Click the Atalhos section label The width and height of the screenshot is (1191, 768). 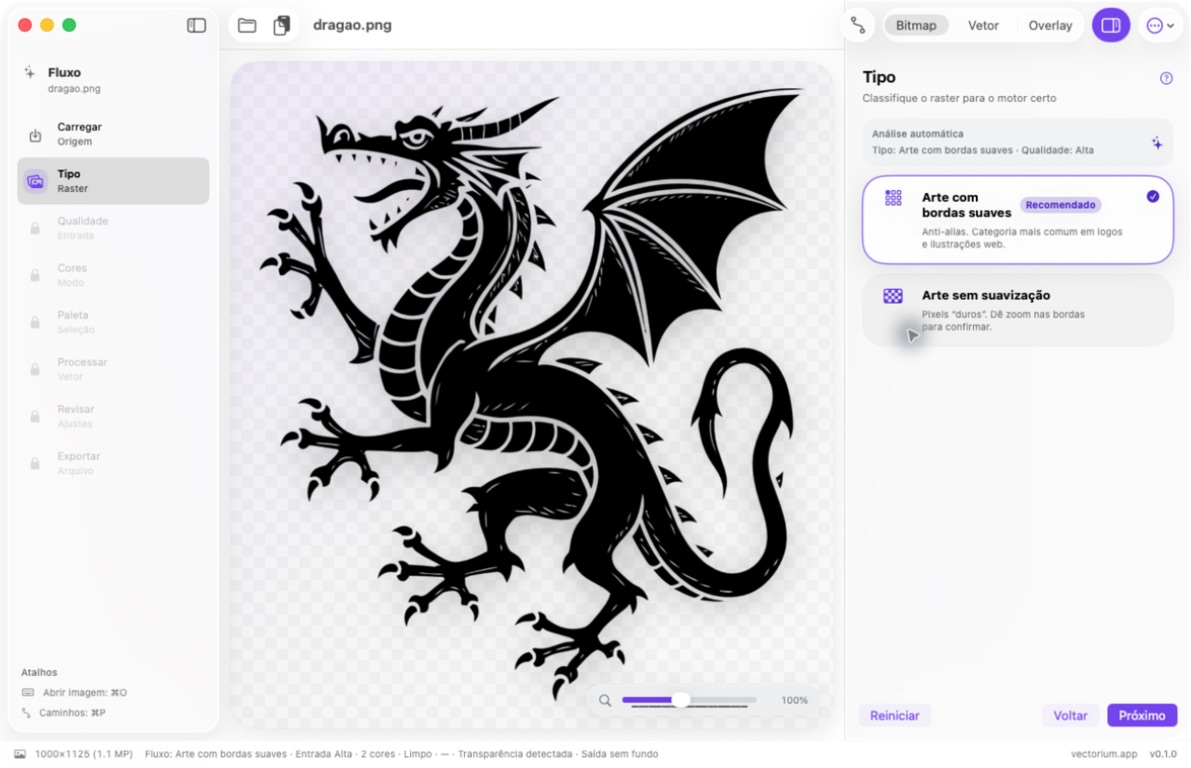tap(39, 672)
